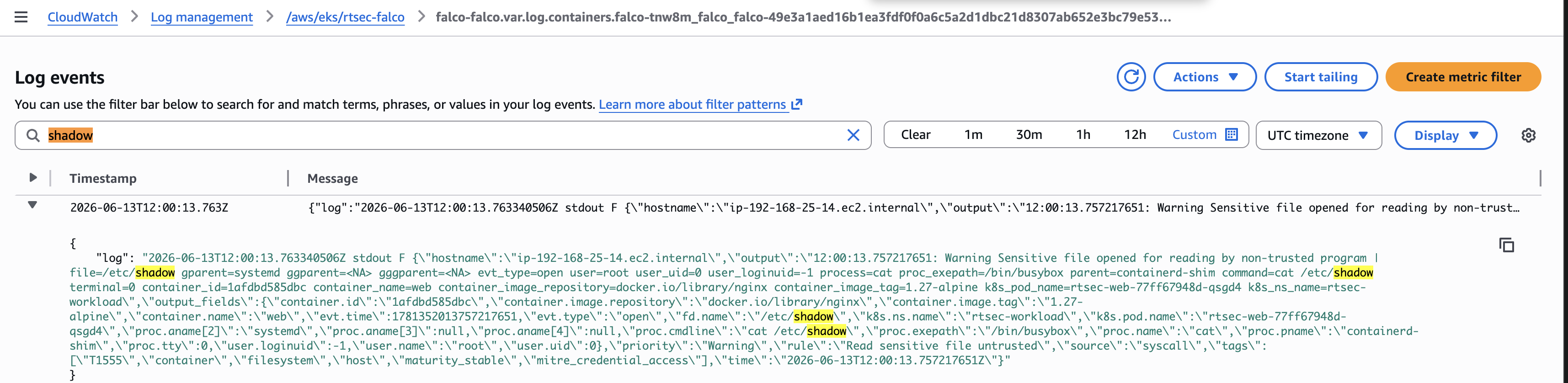This screenshot has height=383, width=1568.
Task: Click the search magnifier icon
Action: [x=33, y=135]
